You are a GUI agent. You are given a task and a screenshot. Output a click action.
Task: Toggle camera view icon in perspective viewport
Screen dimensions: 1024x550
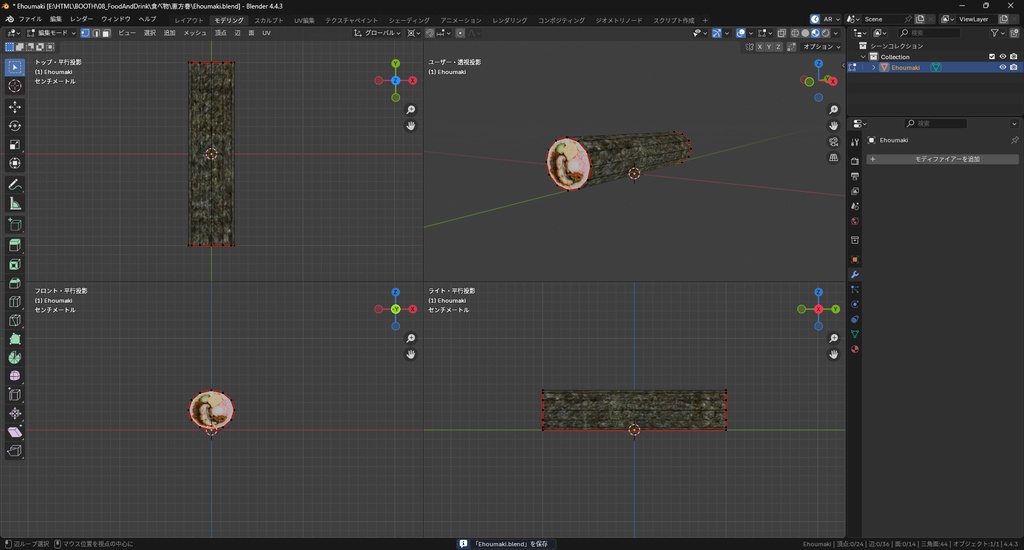click(833, 142)
